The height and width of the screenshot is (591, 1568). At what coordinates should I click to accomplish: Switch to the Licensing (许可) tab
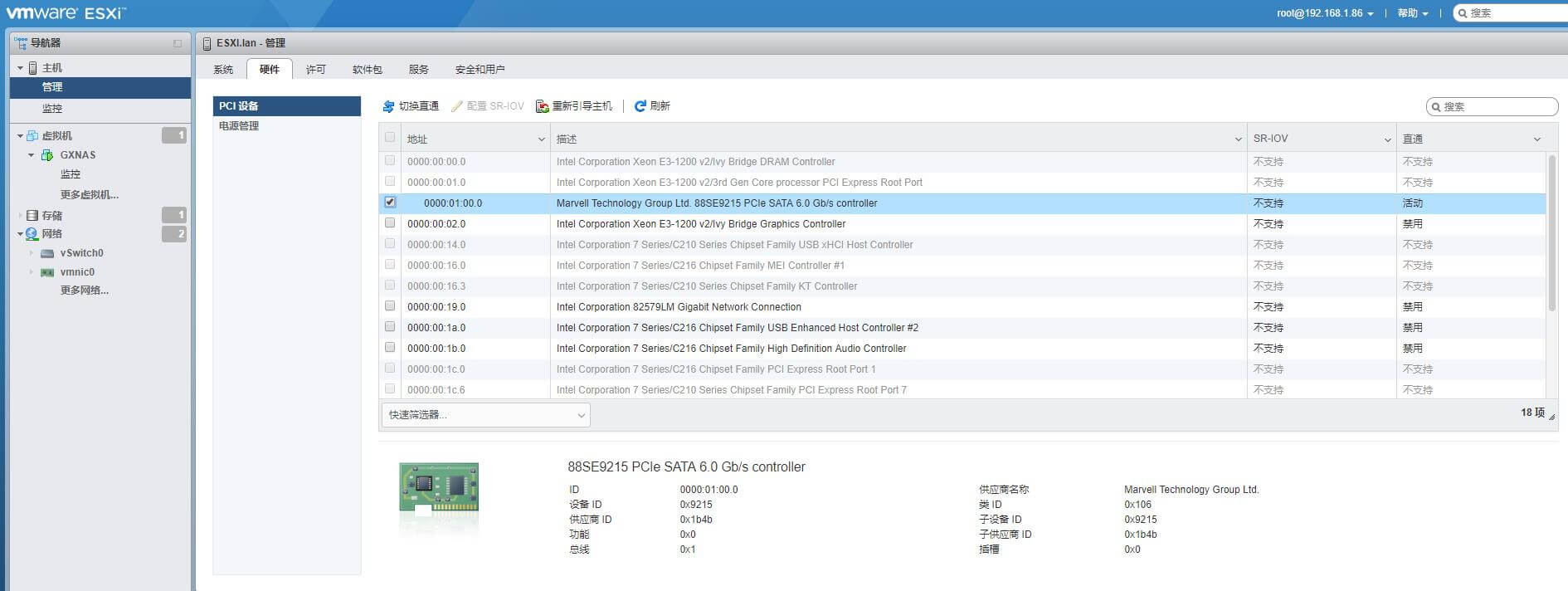pyautogui.click(x=315, y=70)
